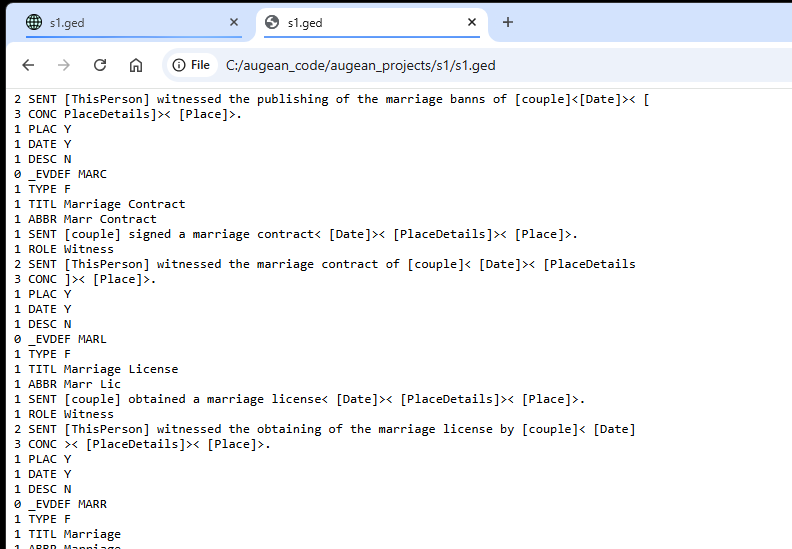Click the "ABBR Marr Contract" line
The image size is (792, 549).
pyautogui.click(x=85, y=219)
